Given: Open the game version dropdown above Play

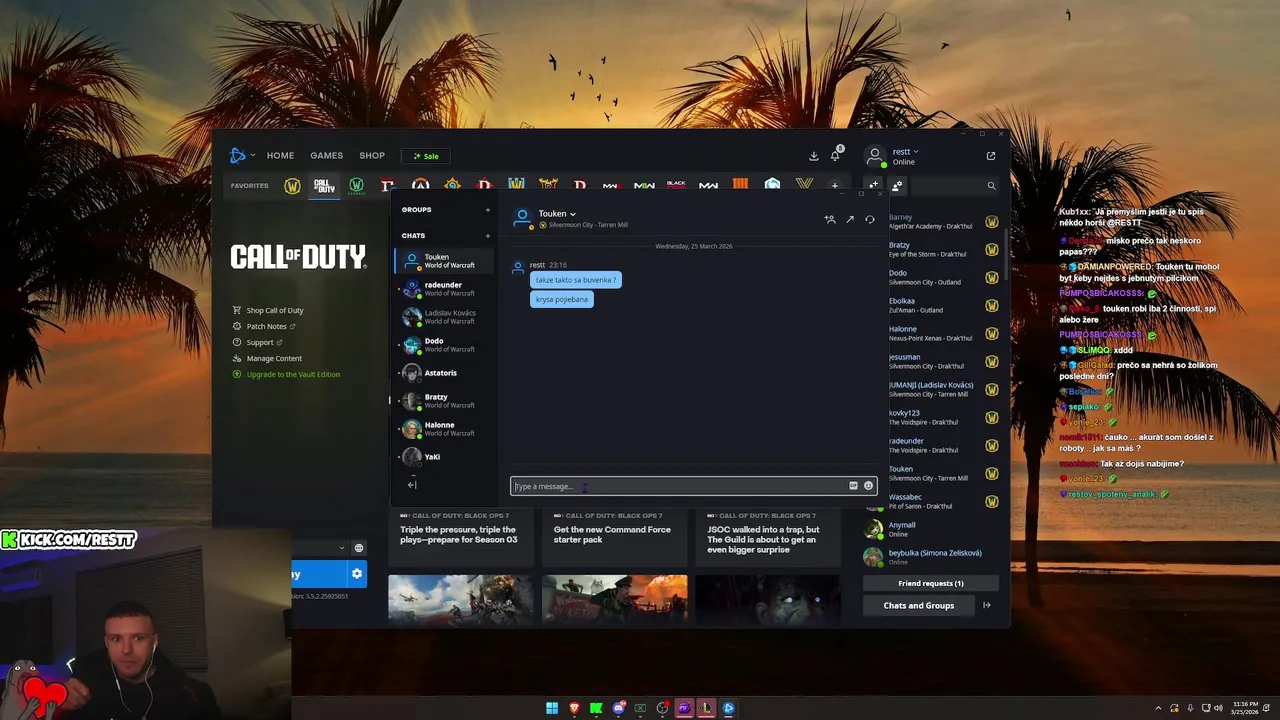Looking at the screenshot, I should (x=320, y=548).
